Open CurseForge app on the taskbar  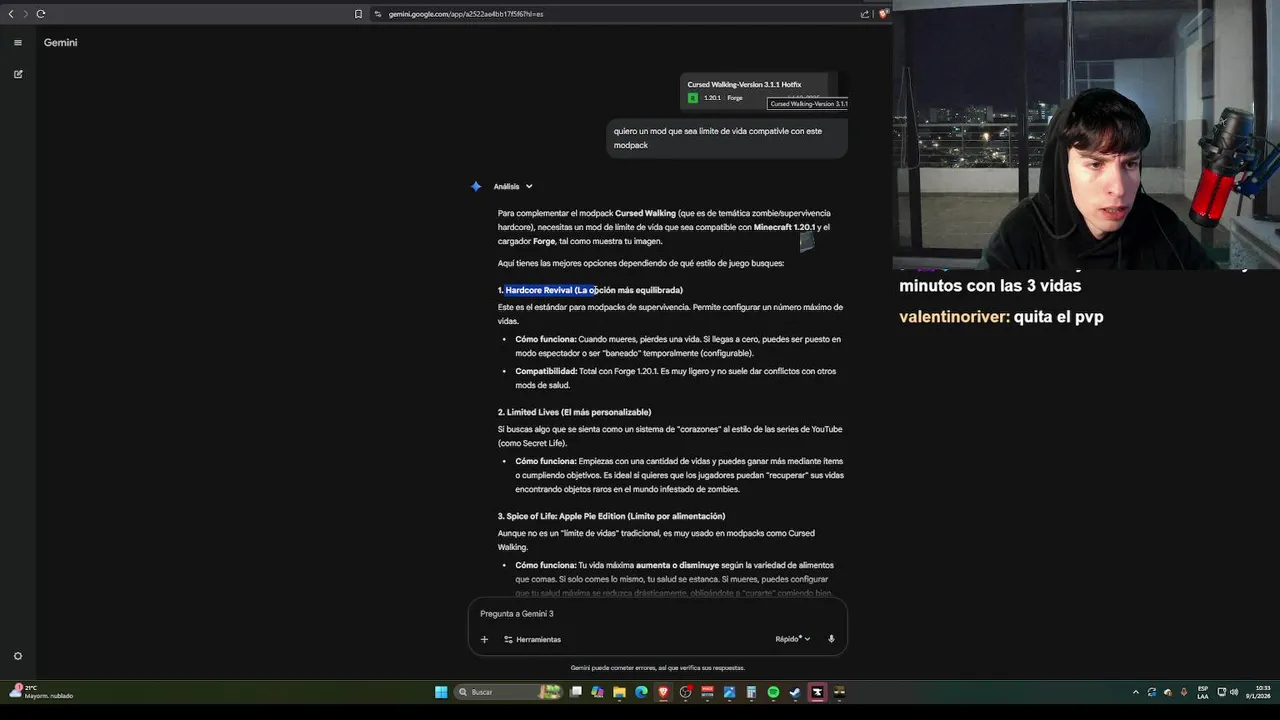[x=817, y=692]
